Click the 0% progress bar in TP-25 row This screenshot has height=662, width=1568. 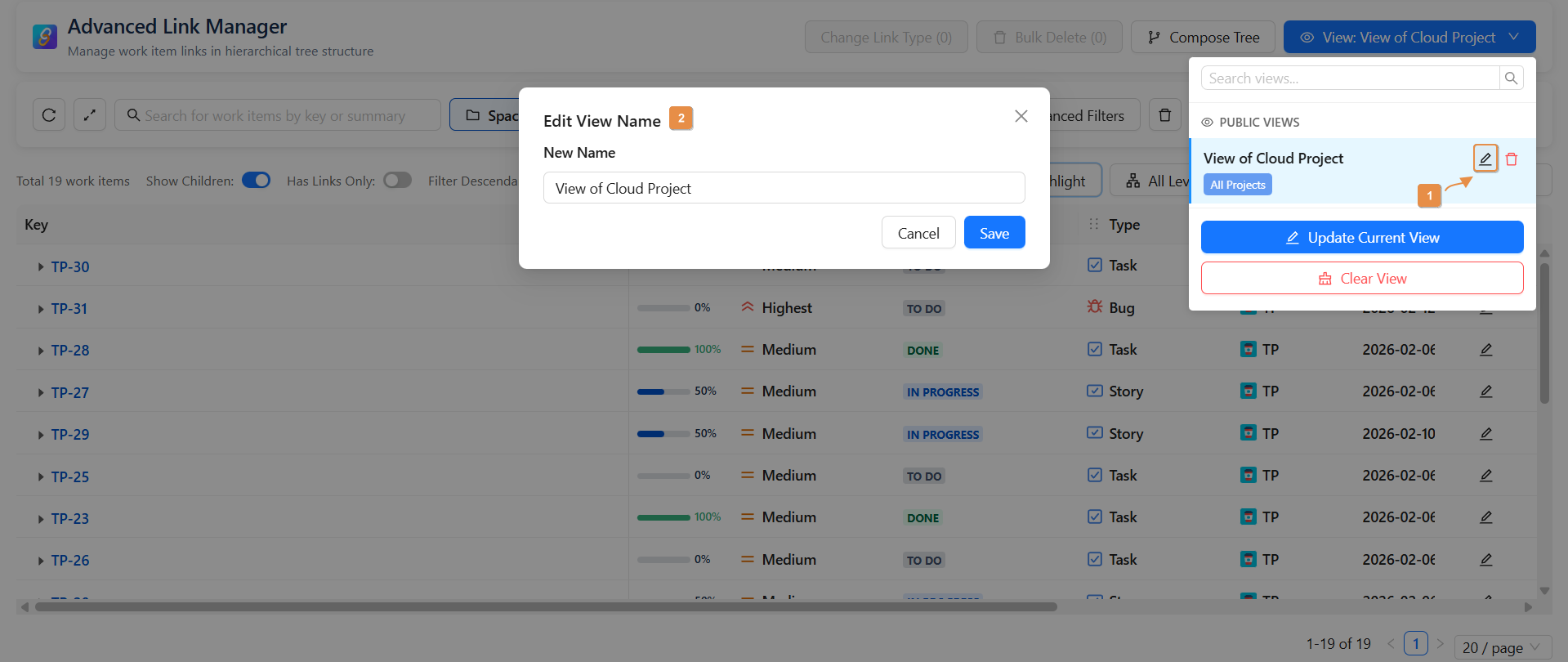(x=663, y=476)
